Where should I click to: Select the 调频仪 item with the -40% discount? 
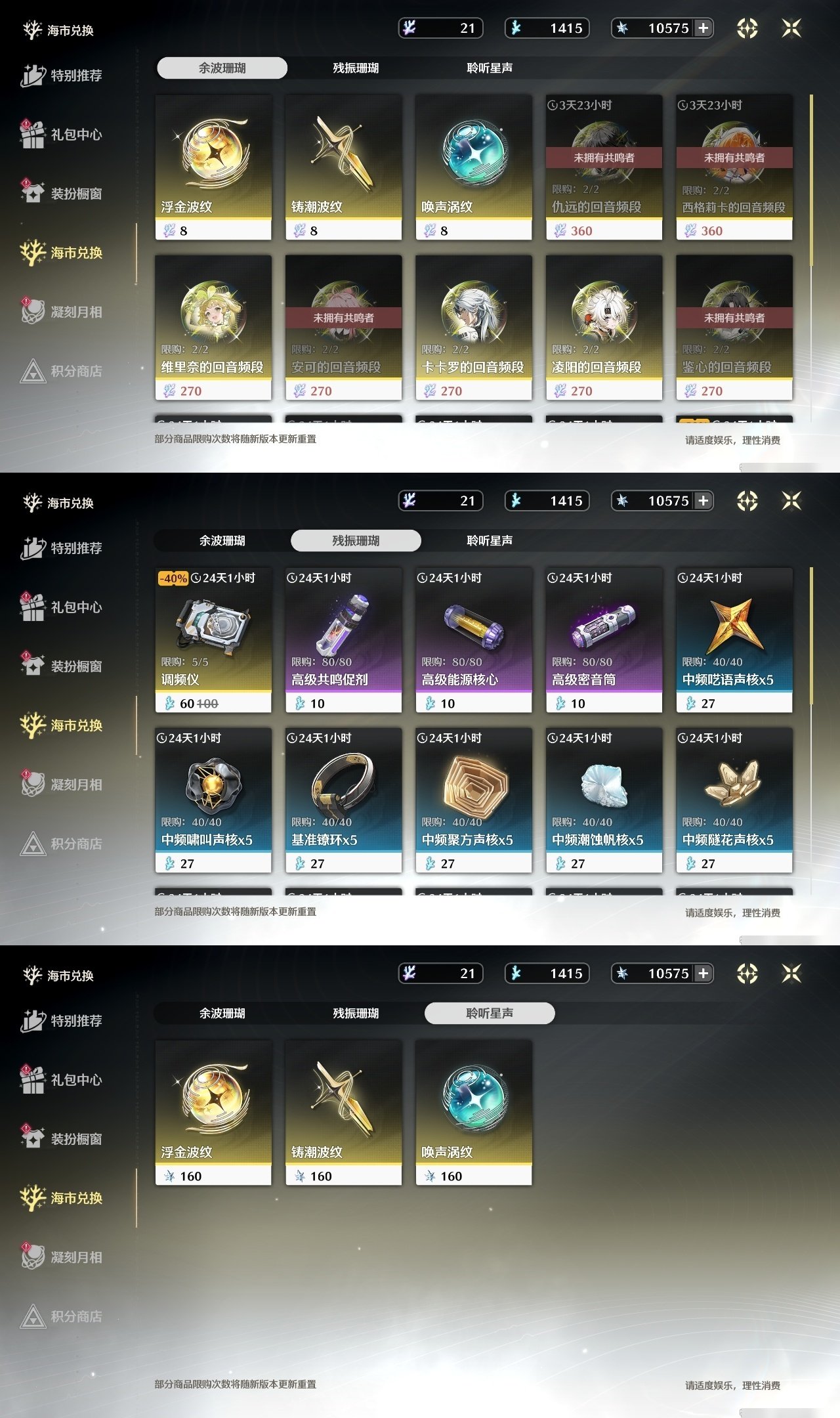(x=213, y=640)
